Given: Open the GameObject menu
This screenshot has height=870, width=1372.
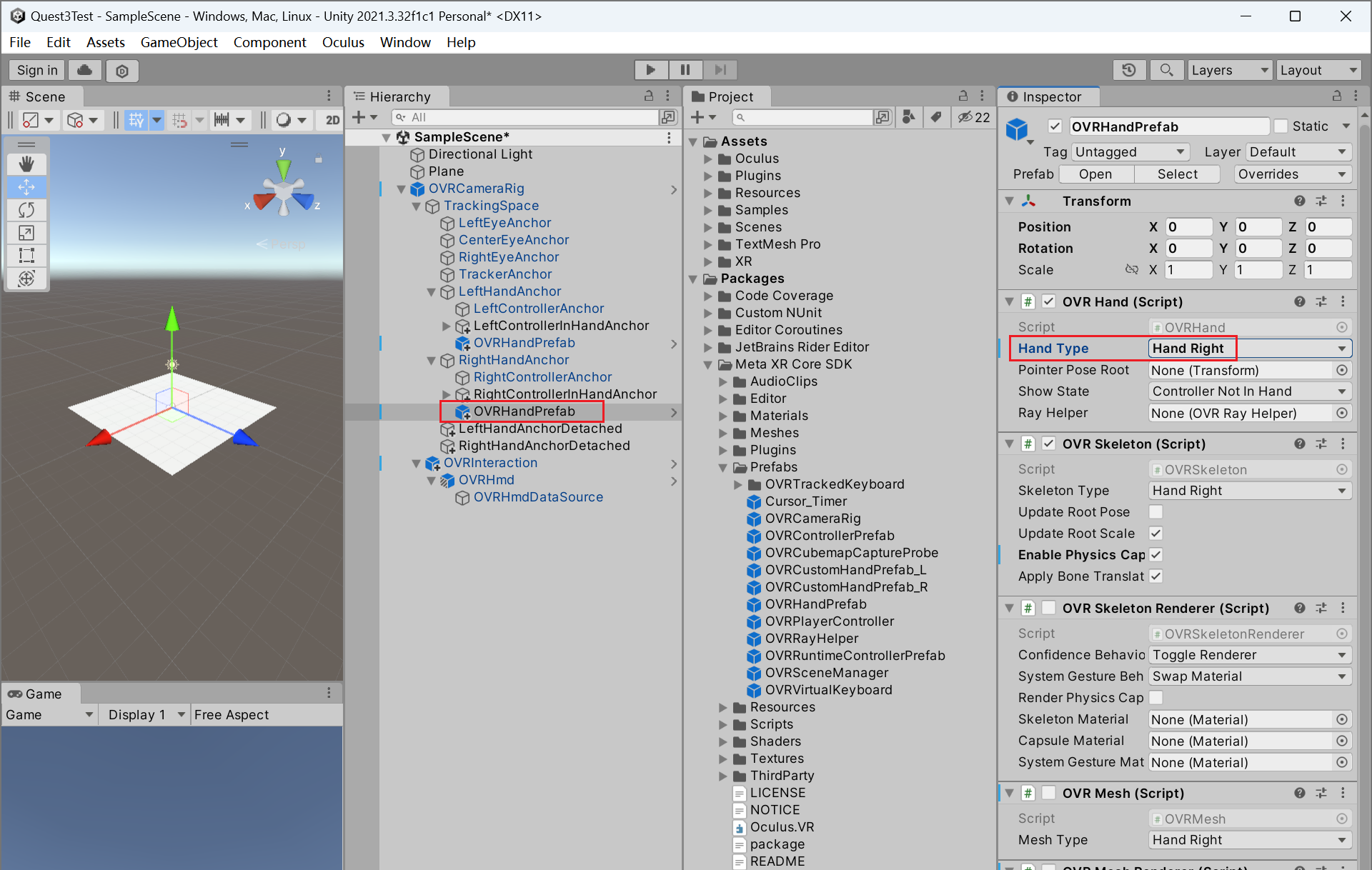Looking at the screenshot, I should coord(179,42).
